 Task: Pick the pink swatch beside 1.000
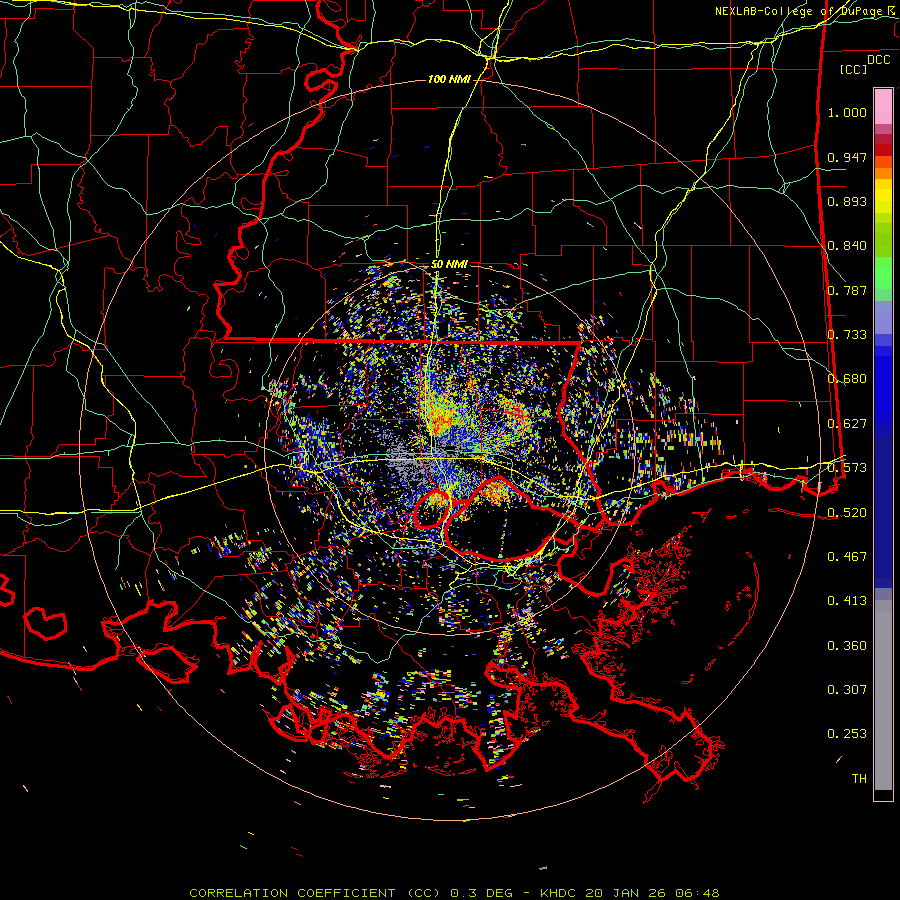click(x=883, y=107)
